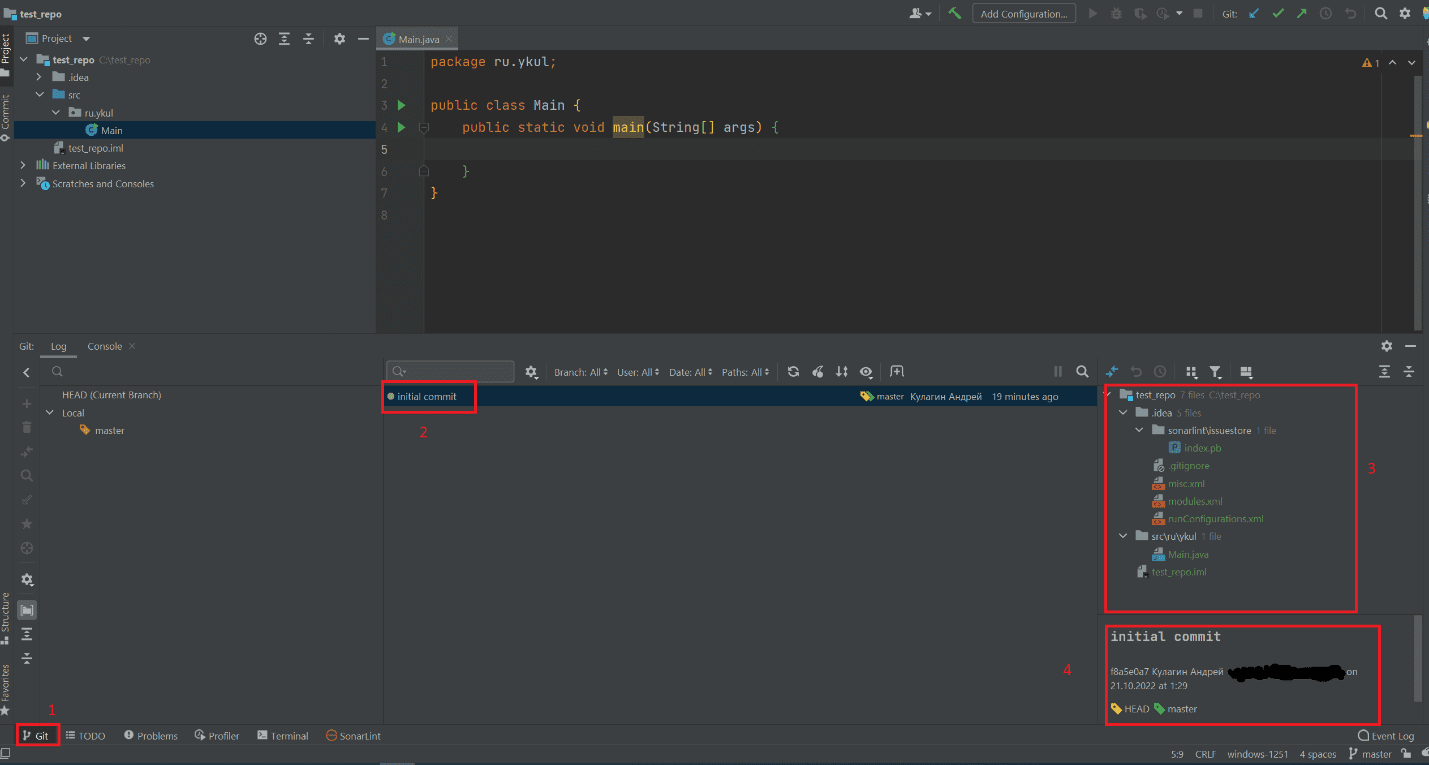Image resolution: width=1429 pixels, height=765 pixels.
Task: Collapse the sonarlint\issuestore folder in commit files
Action: coord(1140,431)
